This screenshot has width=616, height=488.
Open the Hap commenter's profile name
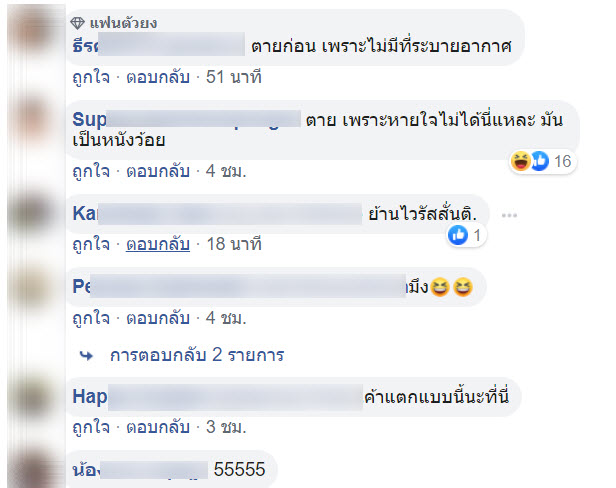tap(217, 397)
